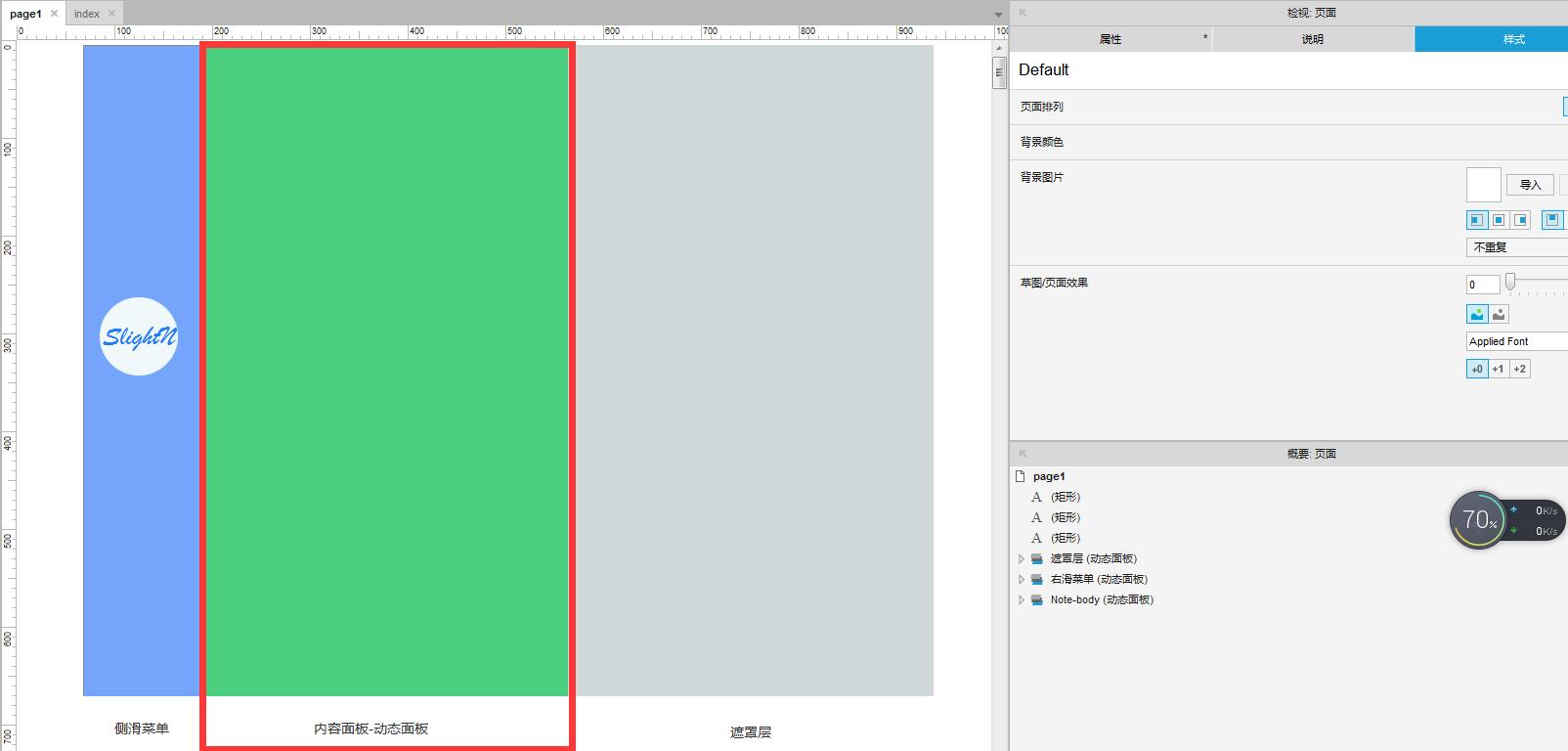
Task: Select the SlightN logo circle on canvas
Action: point(139,336)
